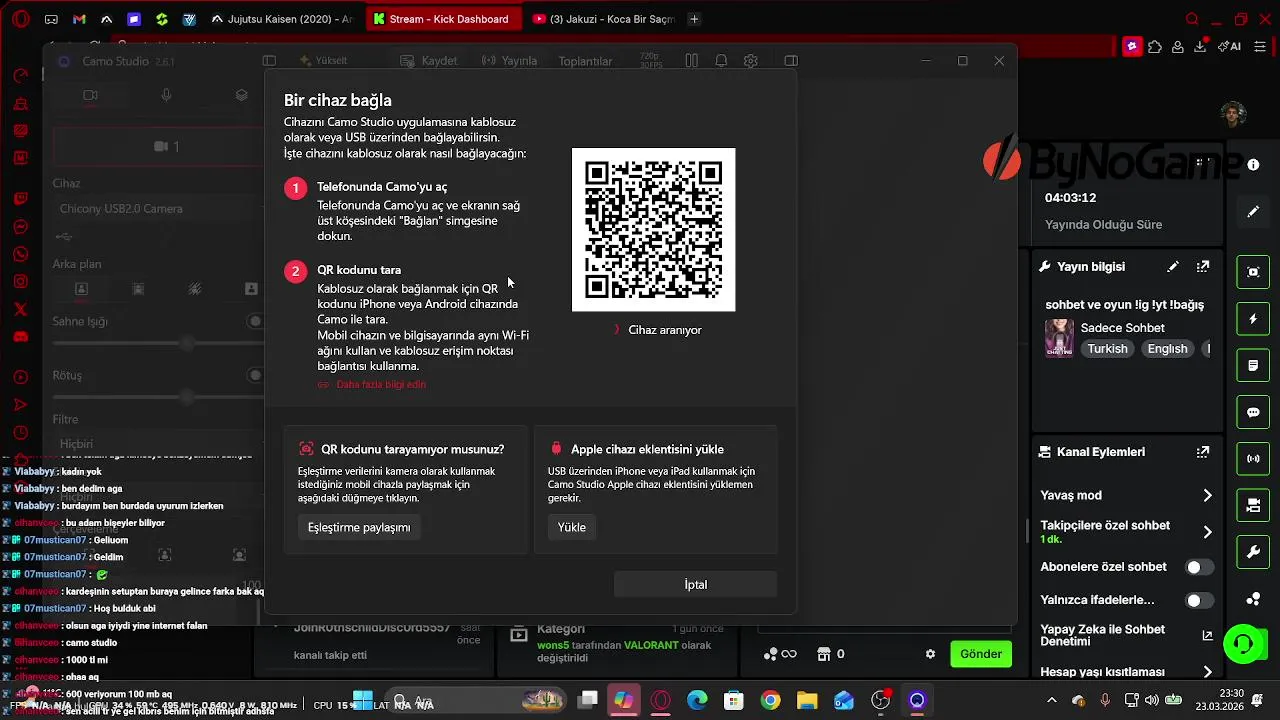Click the user avatar on Kick dashboard
The height and width of the screenshot is (720, 1280).
1234,114
